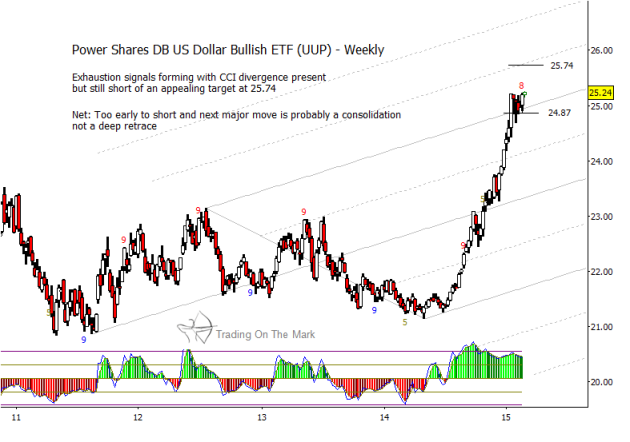Click the 'Exhaustion signals forming with CCI divergence' note
Viewport: 630px width, 442px height.
[x=199, y=83]
